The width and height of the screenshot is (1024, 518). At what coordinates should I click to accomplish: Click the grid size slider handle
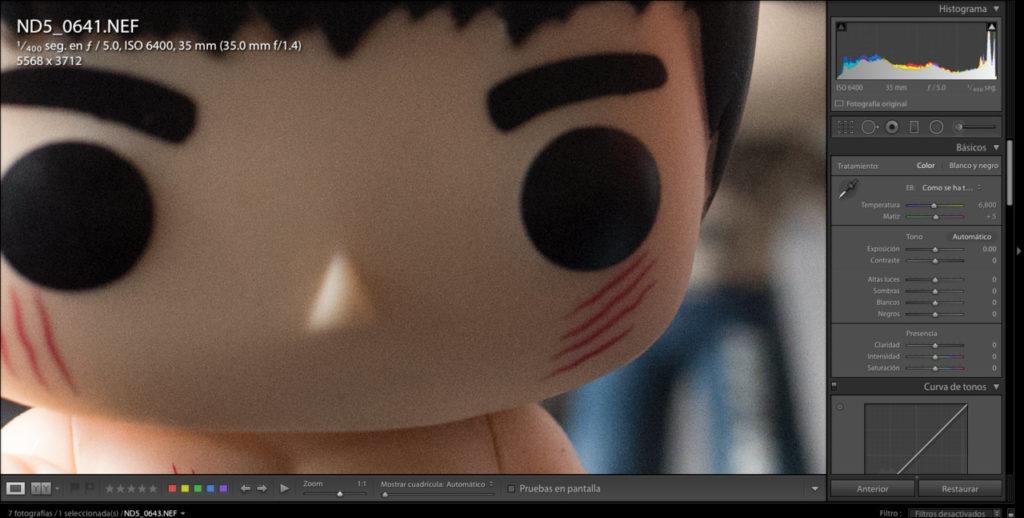tap(385, 494)
